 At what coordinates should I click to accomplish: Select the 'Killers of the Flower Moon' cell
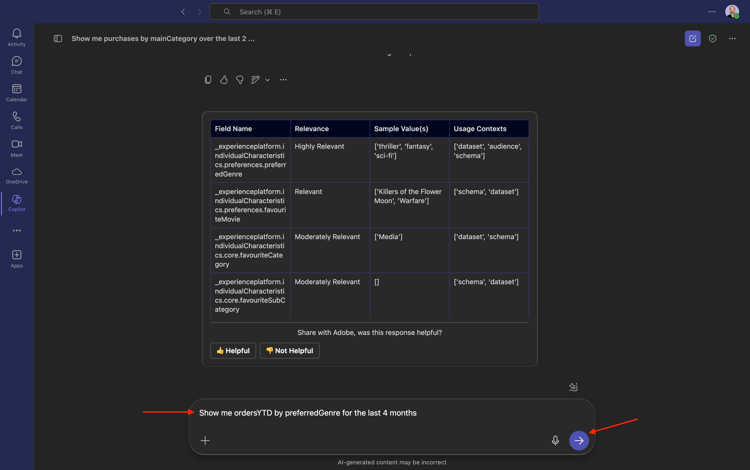(x=409, y=205)
